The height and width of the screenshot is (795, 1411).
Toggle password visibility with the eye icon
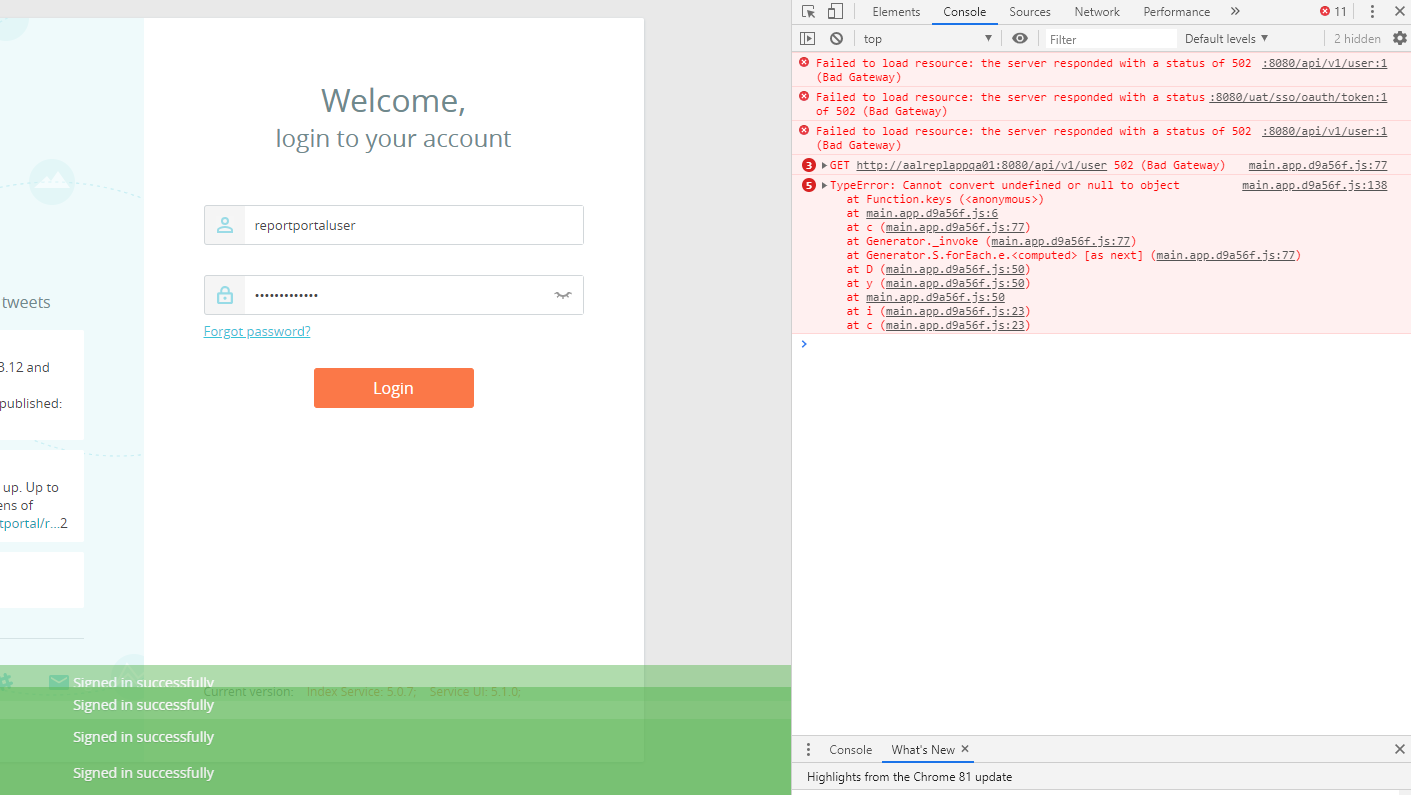coord(562,295)
